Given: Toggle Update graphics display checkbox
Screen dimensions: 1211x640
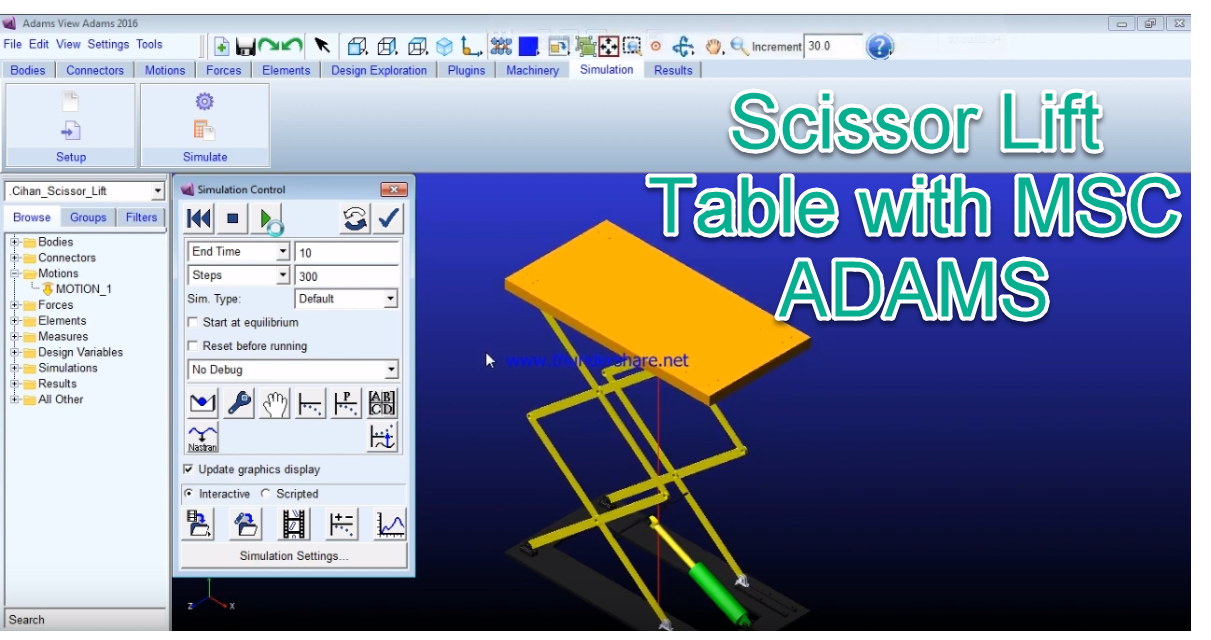Looking at the screenshot, I should pos(189,469).
